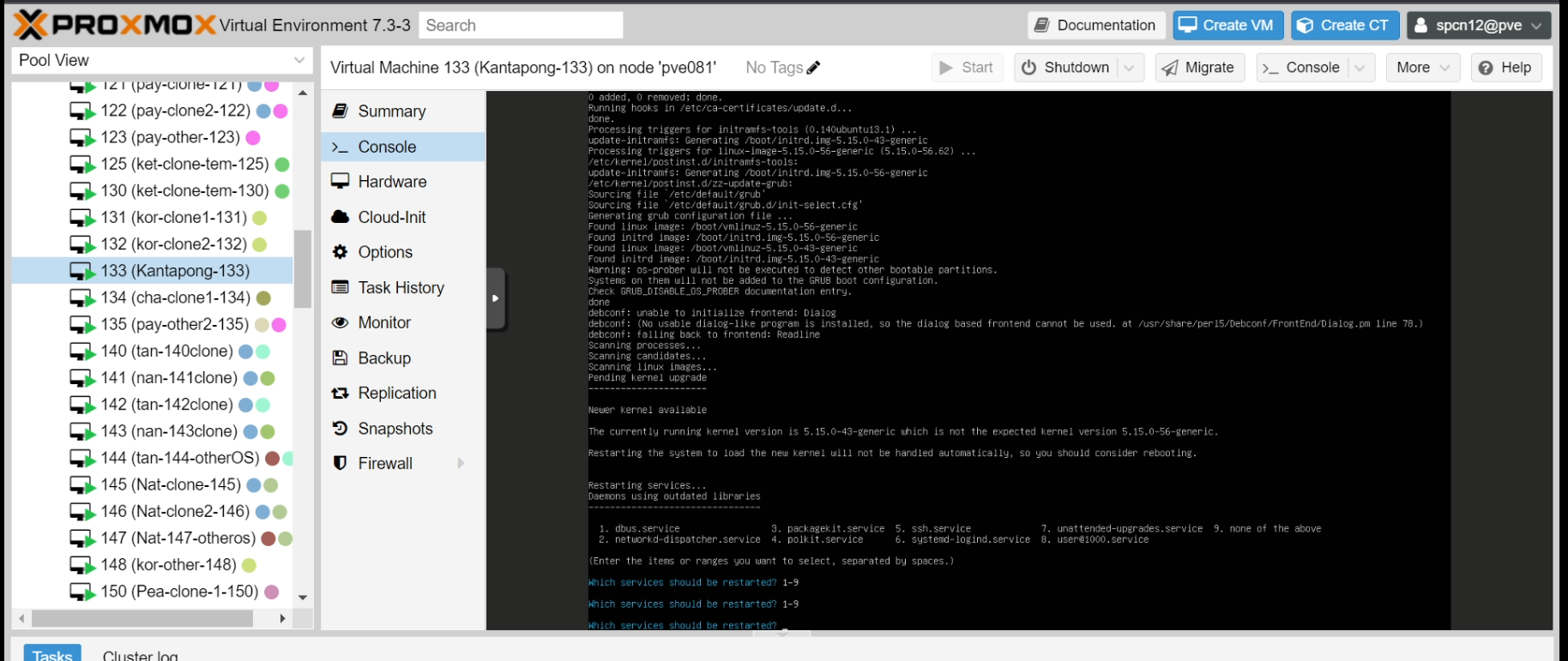Expand the Firewall submenu arrow
This screenshot has height=661, width=1568.
click(461, 463)
